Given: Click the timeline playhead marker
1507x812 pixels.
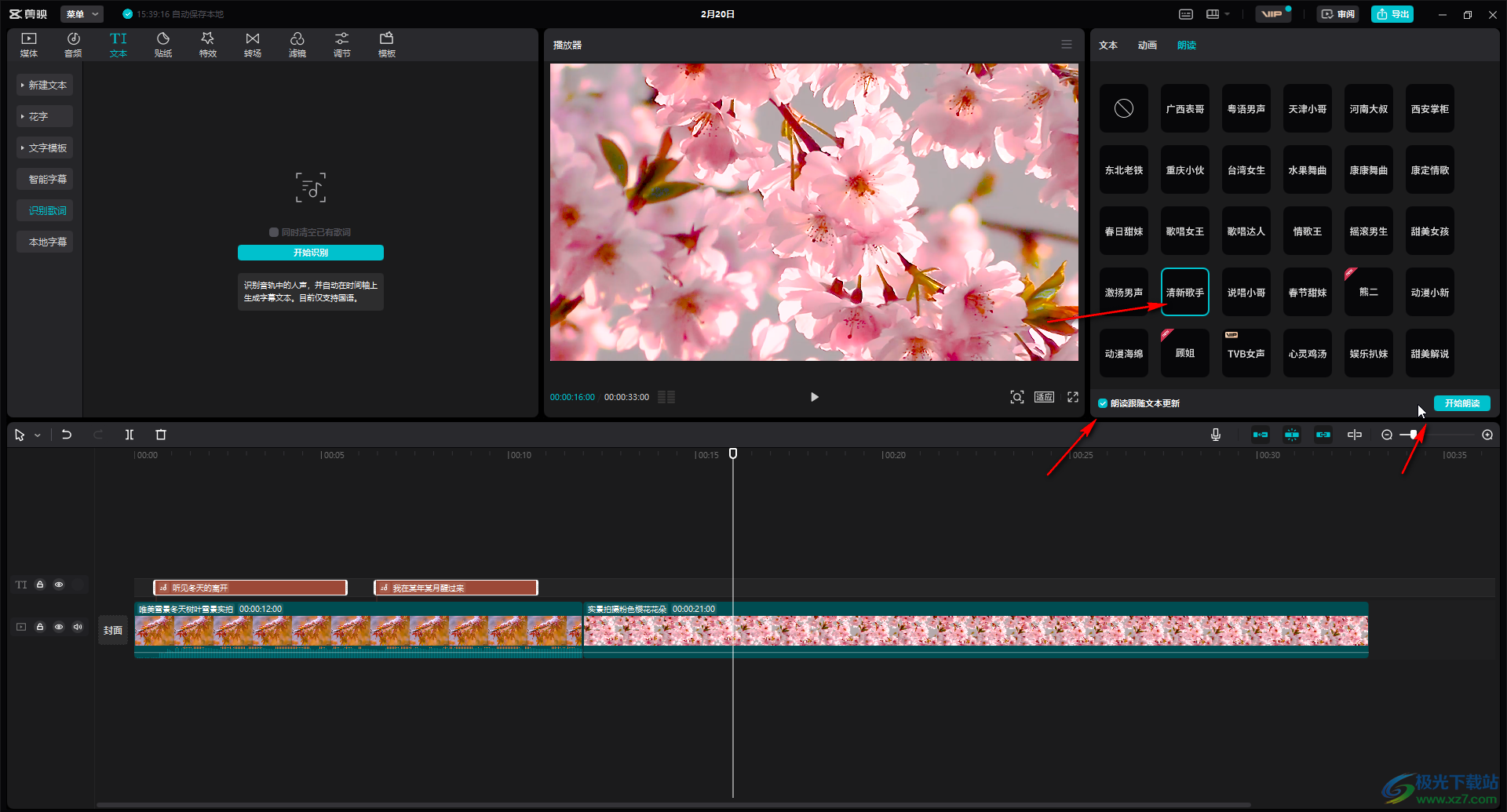Looking at the screenshot, I should click(733, 453).
